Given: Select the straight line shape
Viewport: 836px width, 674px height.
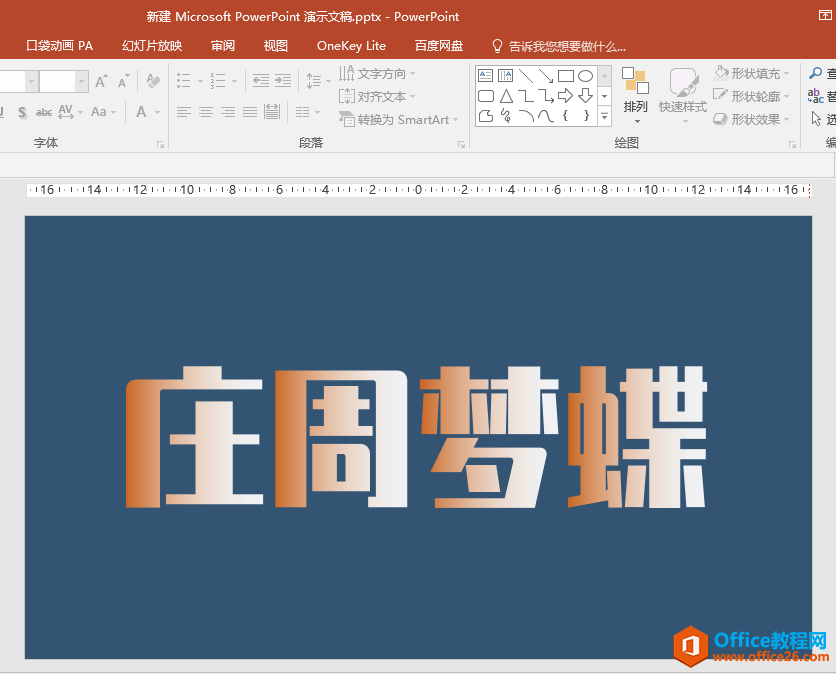Looking at the screenshot, I should pos(526,76).
